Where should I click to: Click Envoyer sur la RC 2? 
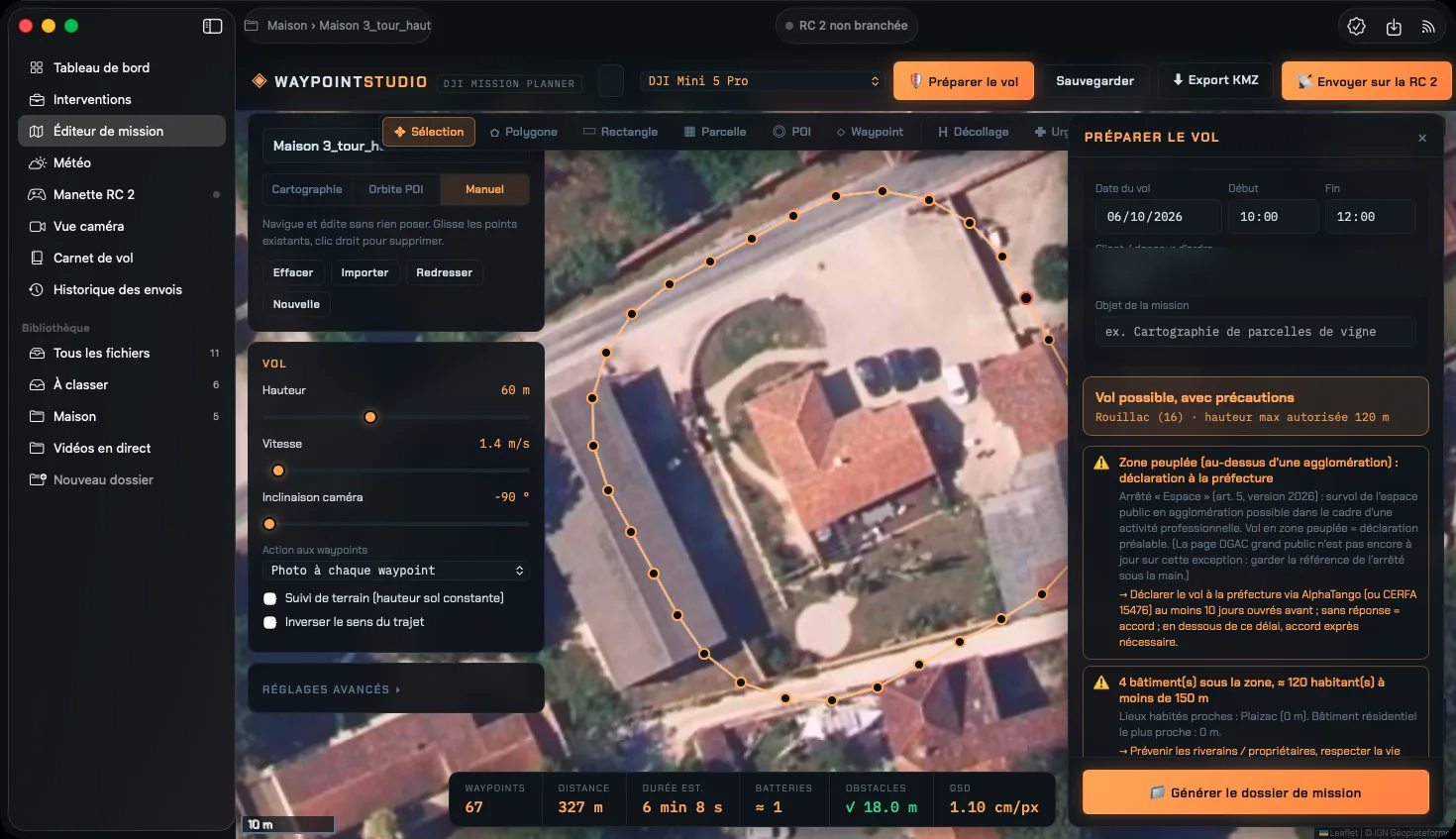1366,81
